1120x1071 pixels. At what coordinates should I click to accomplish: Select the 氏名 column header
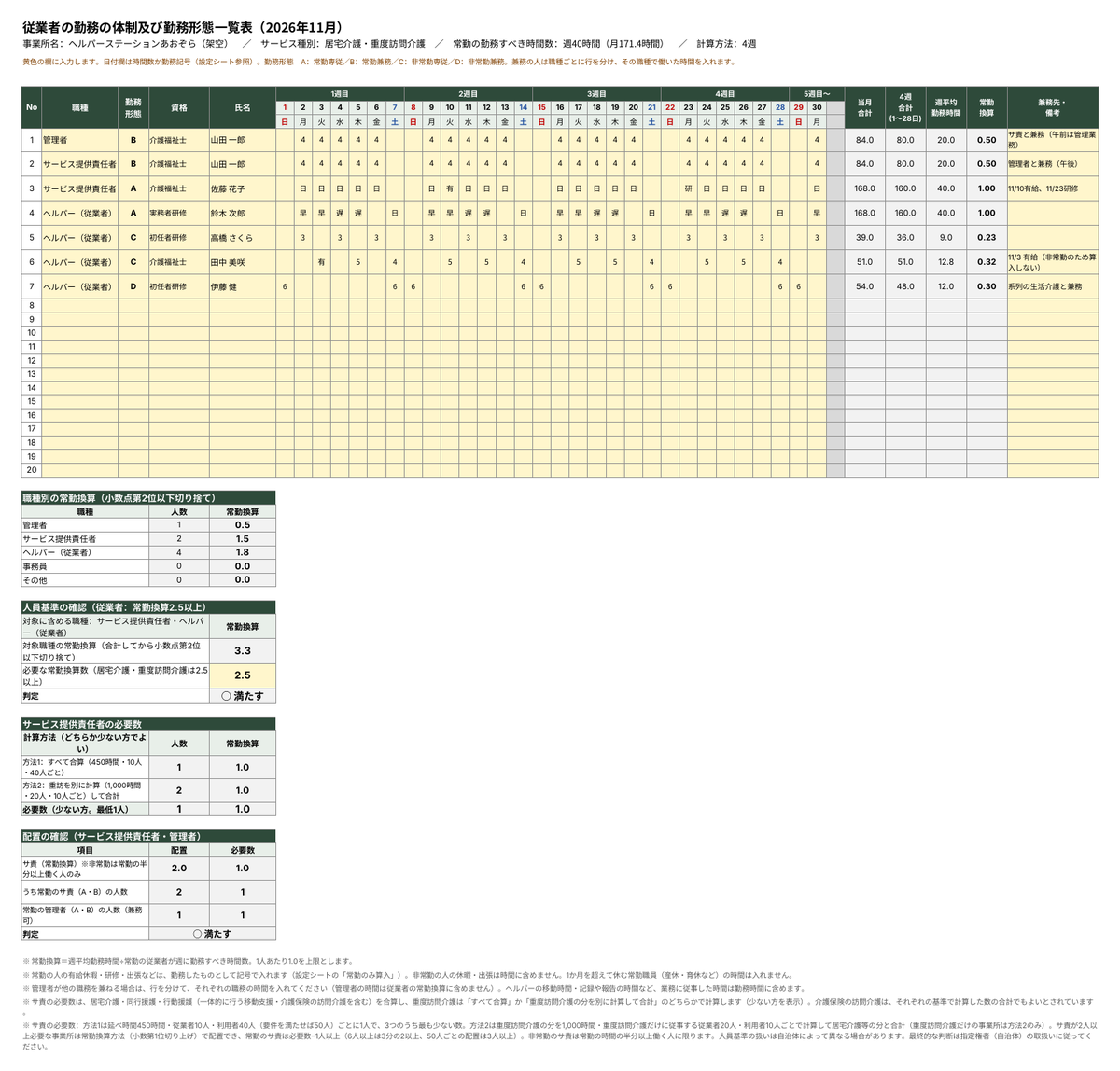coord(242,108)
